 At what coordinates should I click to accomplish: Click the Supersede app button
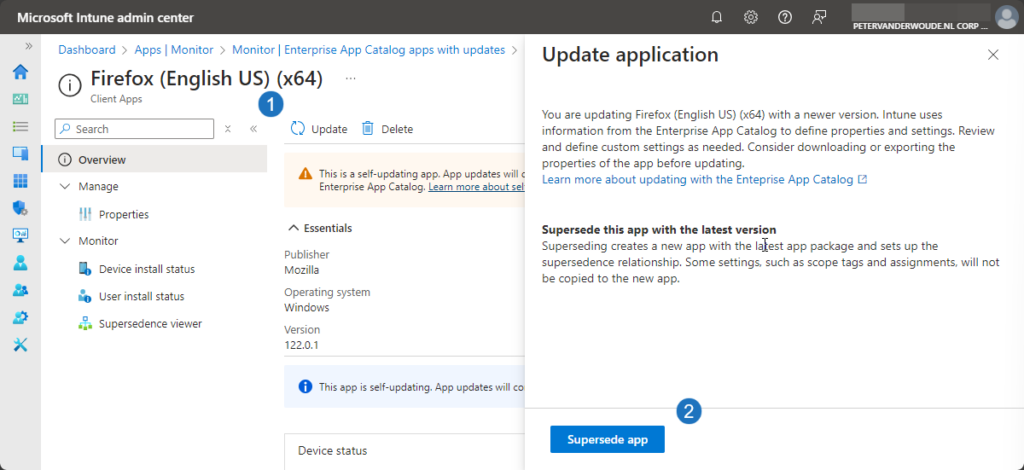607,439
